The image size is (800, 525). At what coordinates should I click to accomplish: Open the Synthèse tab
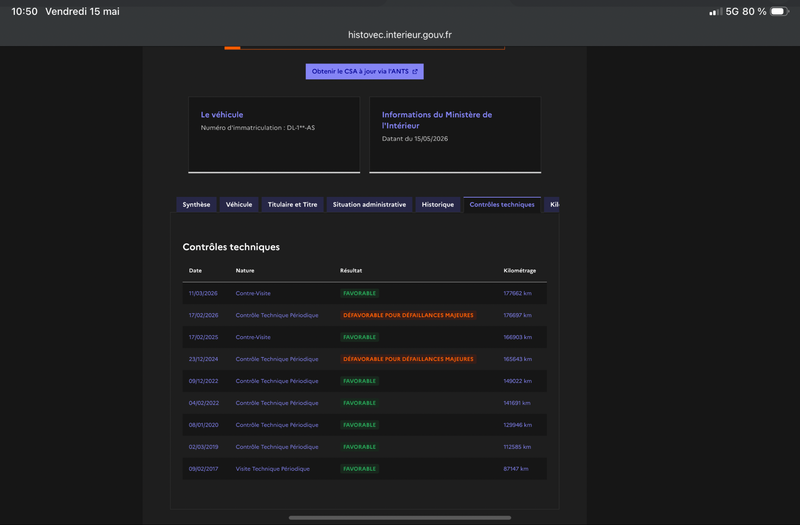196,205
